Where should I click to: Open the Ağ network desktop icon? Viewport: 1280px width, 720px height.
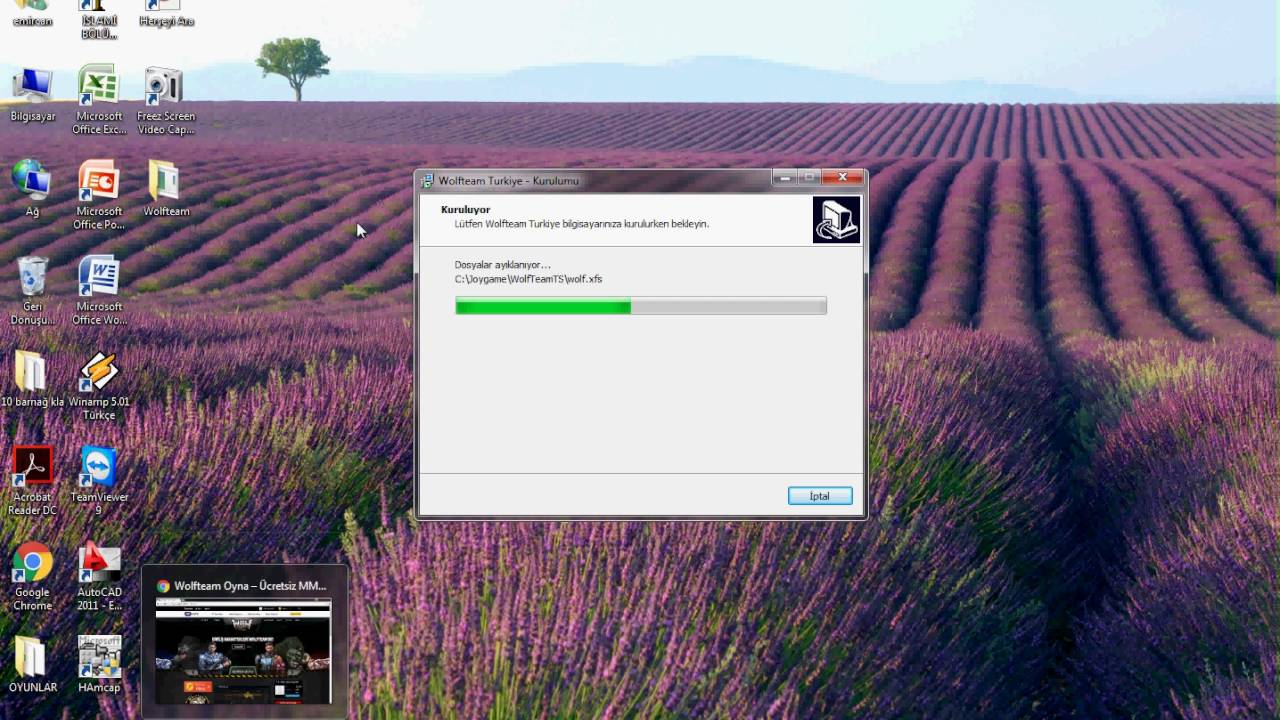tap(33, 189)
